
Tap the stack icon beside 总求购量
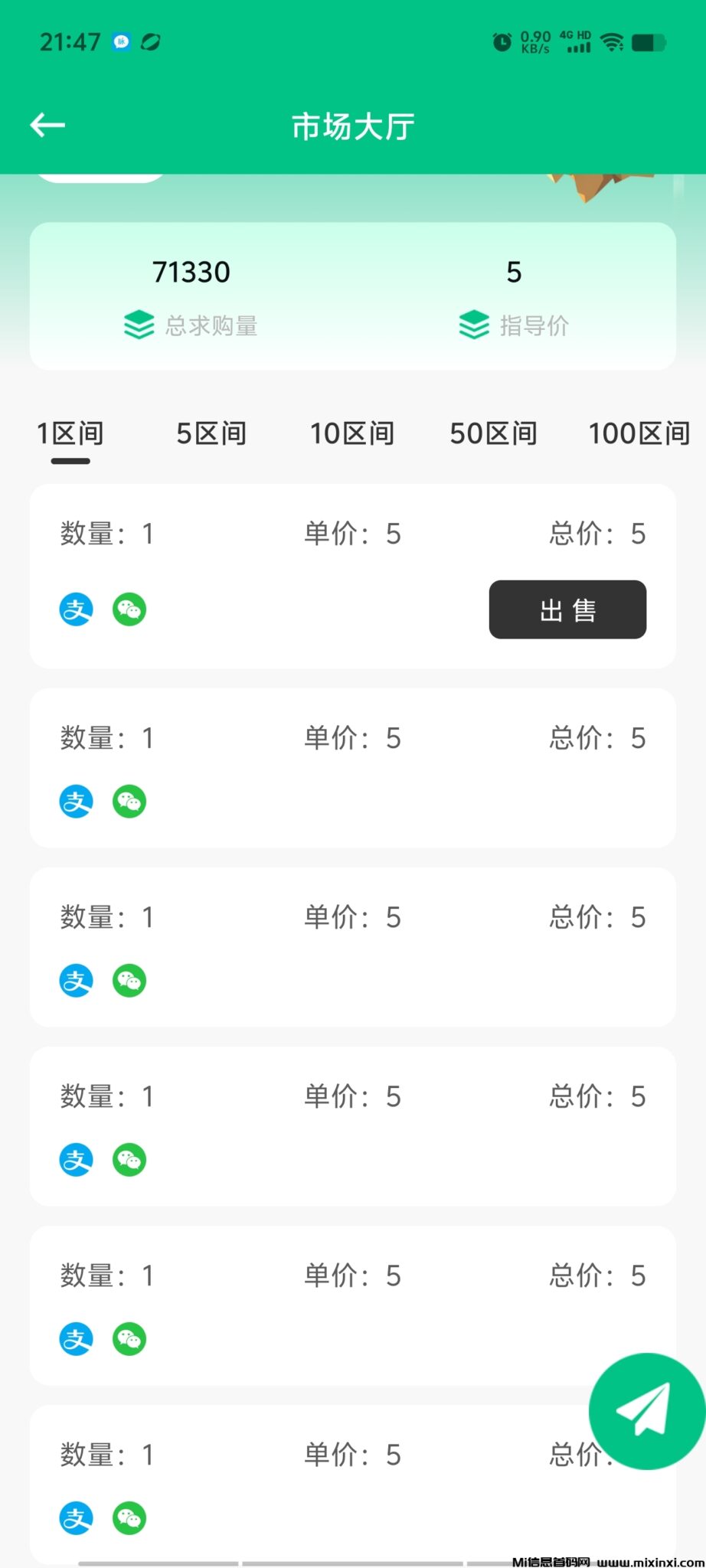pos(139,325)
